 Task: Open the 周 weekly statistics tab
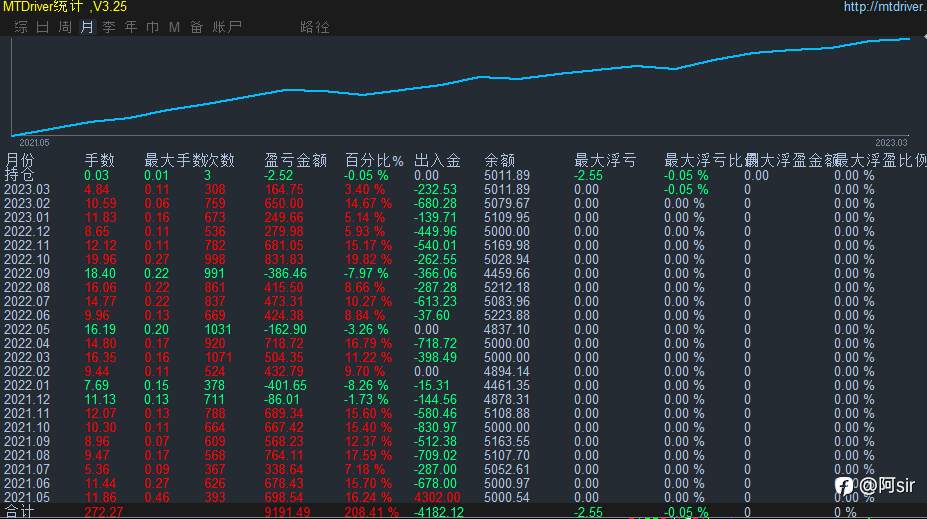point(65,27)
